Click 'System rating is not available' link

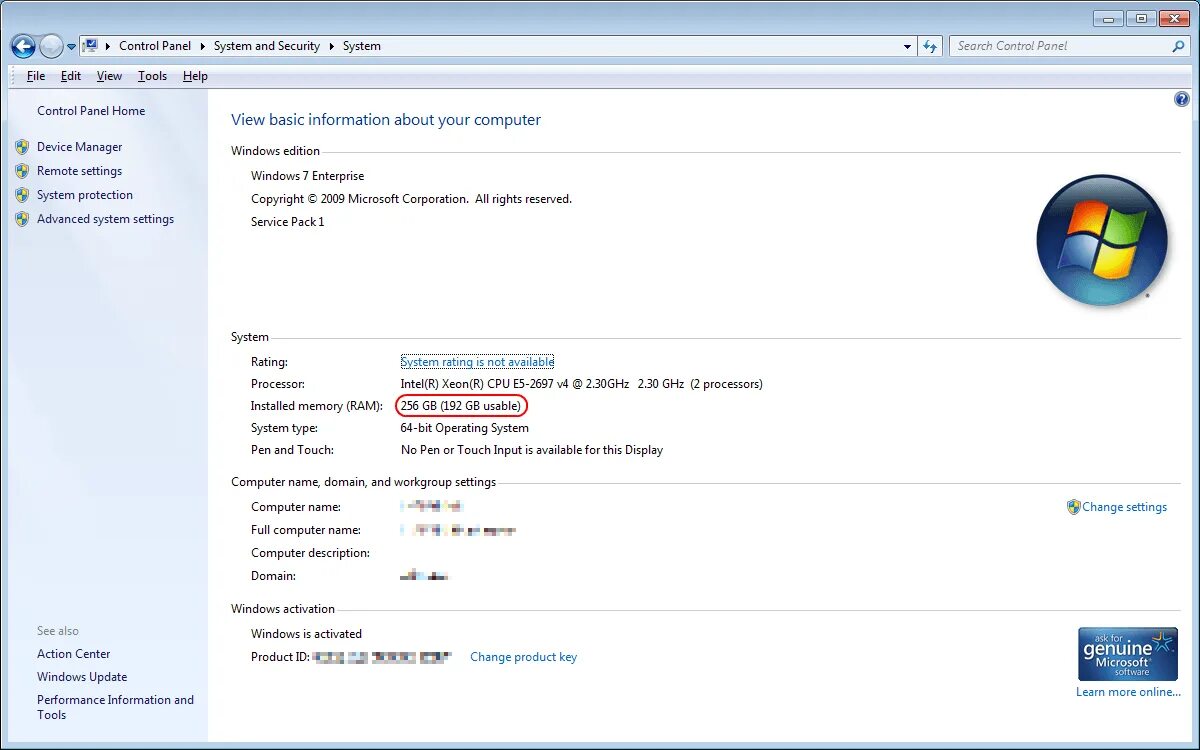tap(477, 362)
